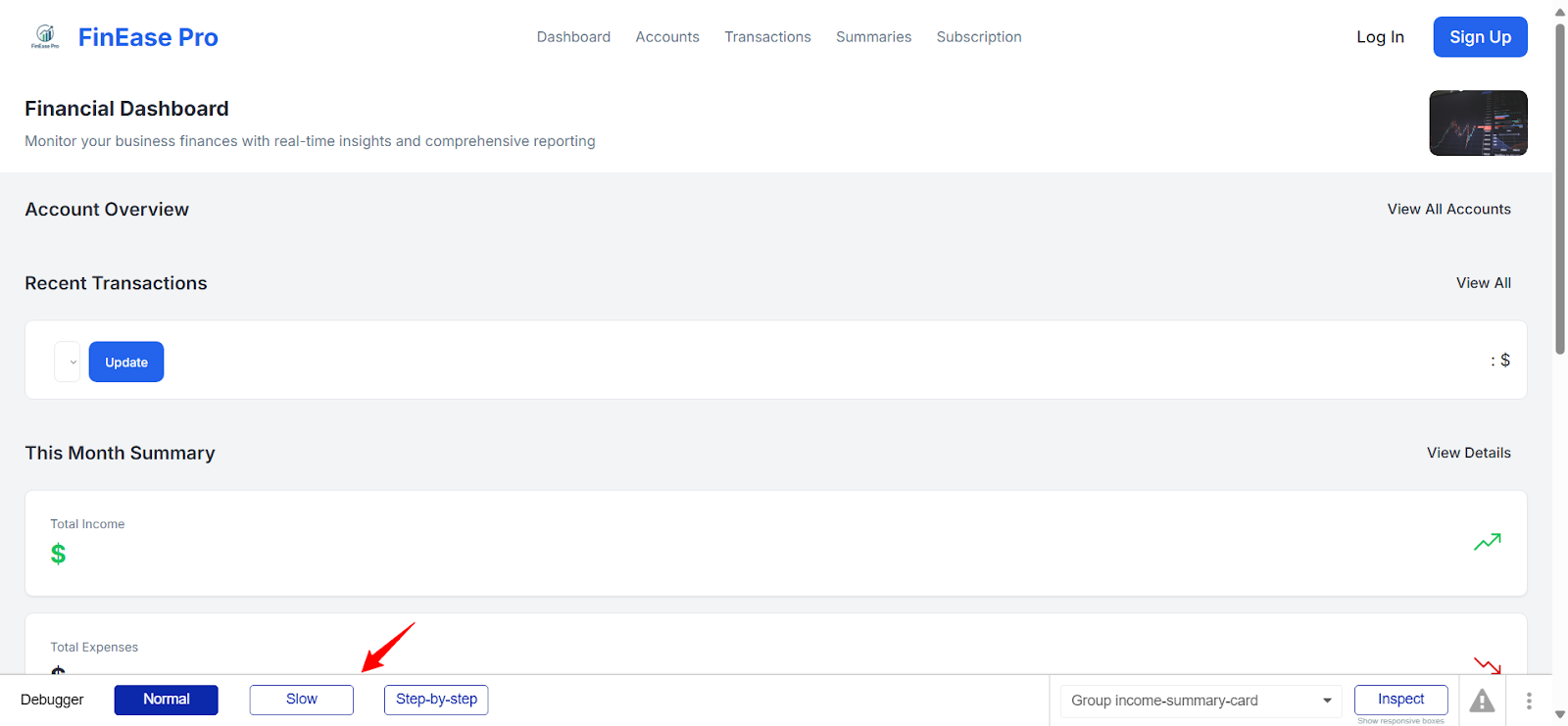Click the This Month Summary heading
Viewport: 1568px width, 726px height.
120,453
